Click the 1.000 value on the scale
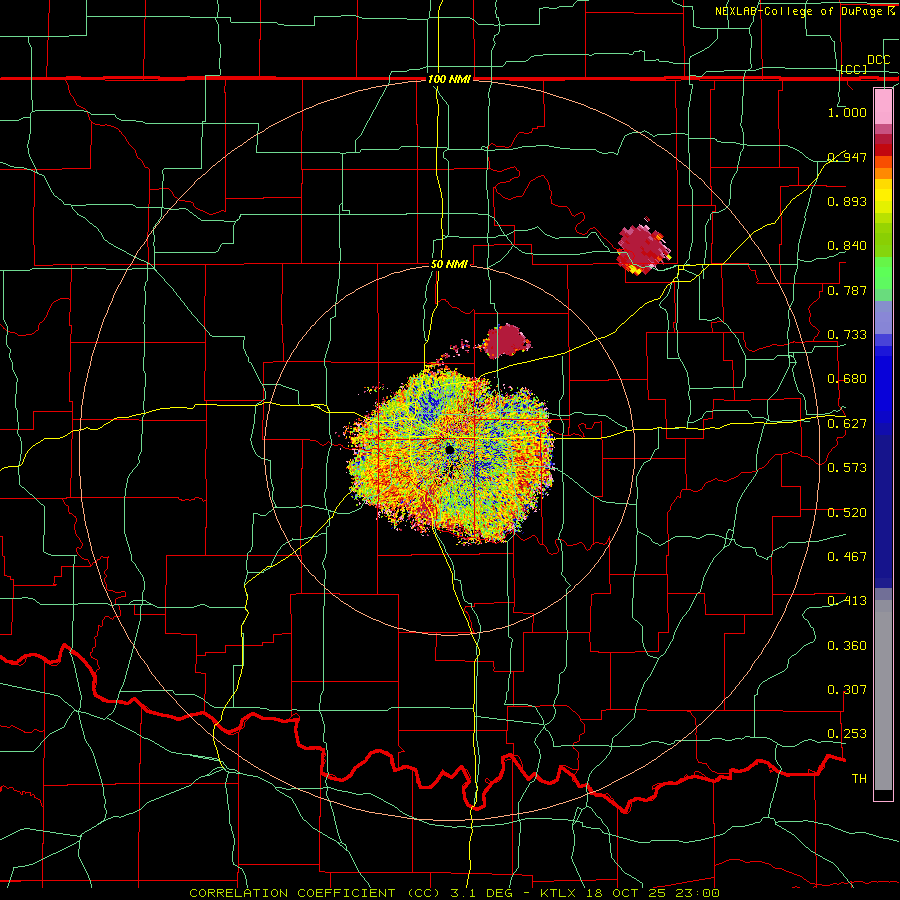900x900 pixels. 847,112
